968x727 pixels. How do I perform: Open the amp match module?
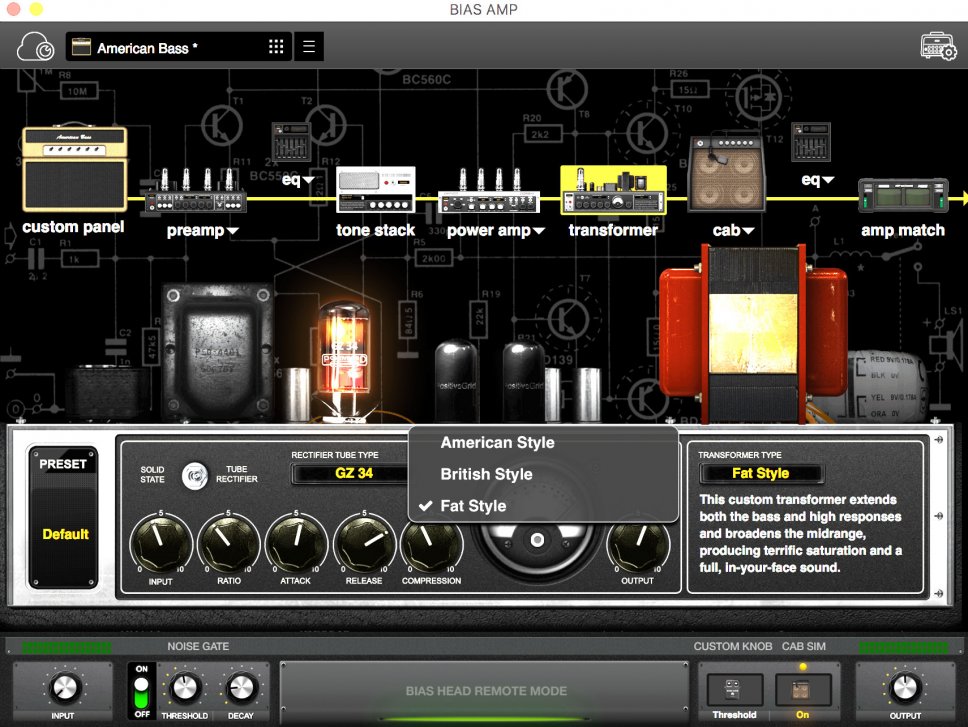[x=903, y=197]
